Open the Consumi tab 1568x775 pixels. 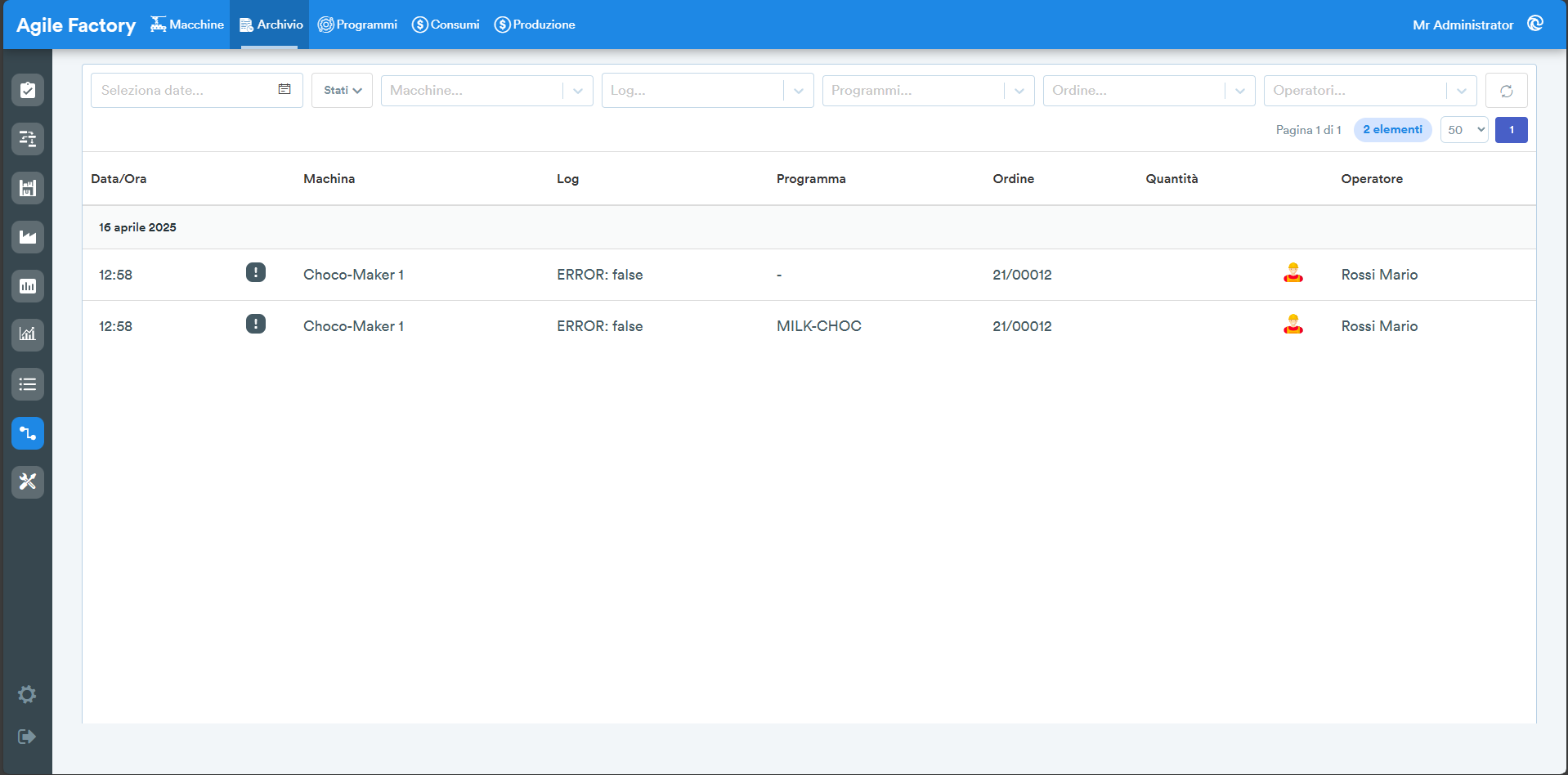pyautogui.click(x=446, y=25)
